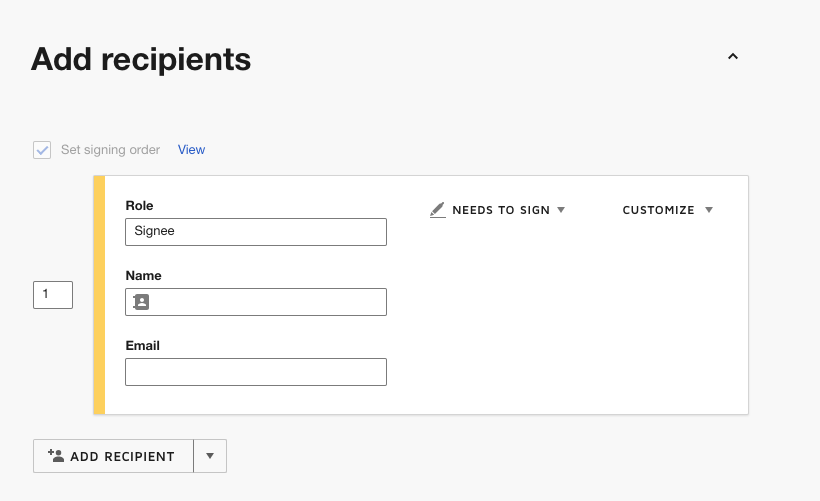Viewport: 820px width, 501px height.
Task: Click the Add Recipient button label
Action: [x=122, y=457]
